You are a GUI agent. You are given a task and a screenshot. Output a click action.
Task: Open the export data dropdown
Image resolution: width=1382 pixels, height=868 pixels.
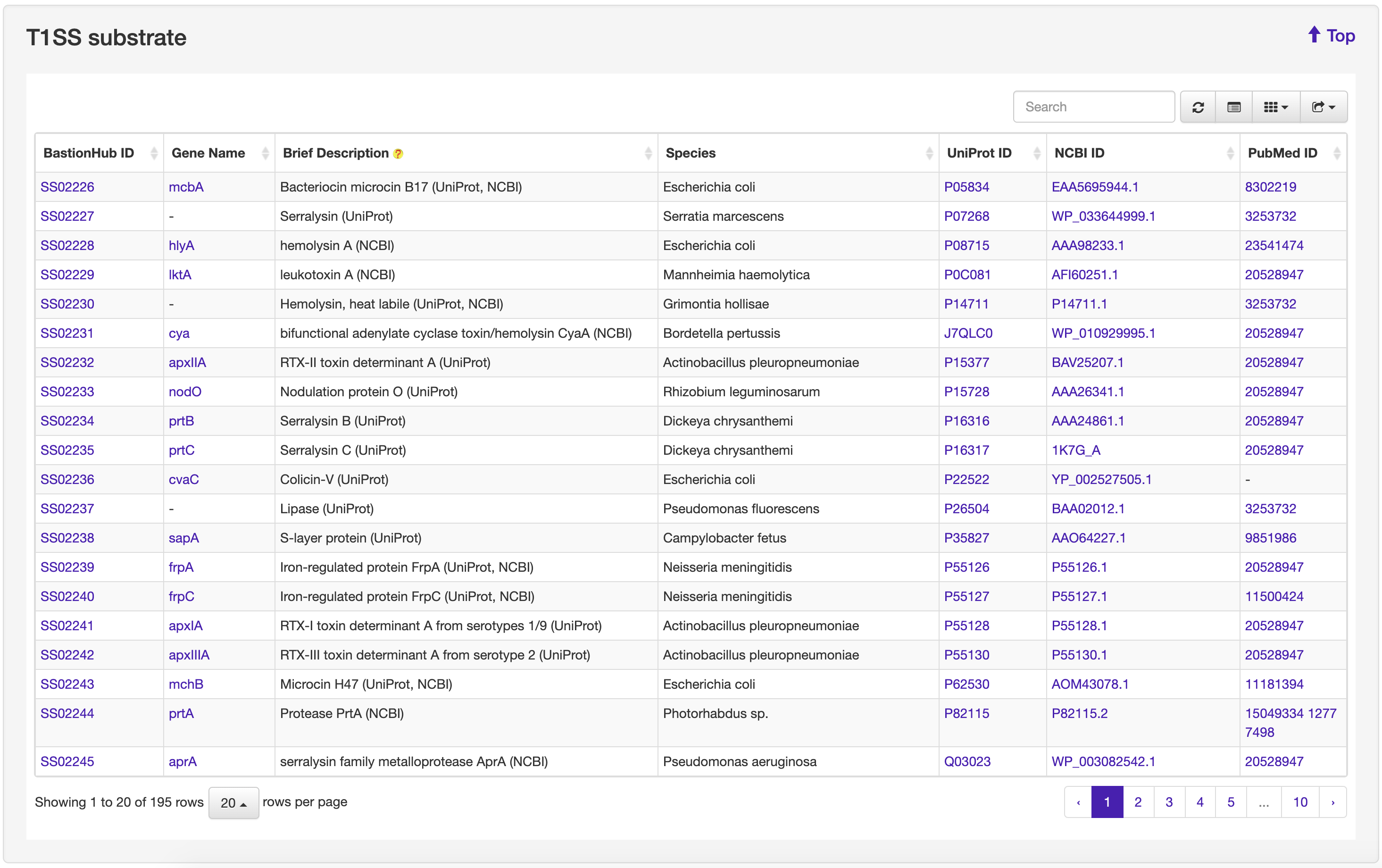(x=1323, y=108)
